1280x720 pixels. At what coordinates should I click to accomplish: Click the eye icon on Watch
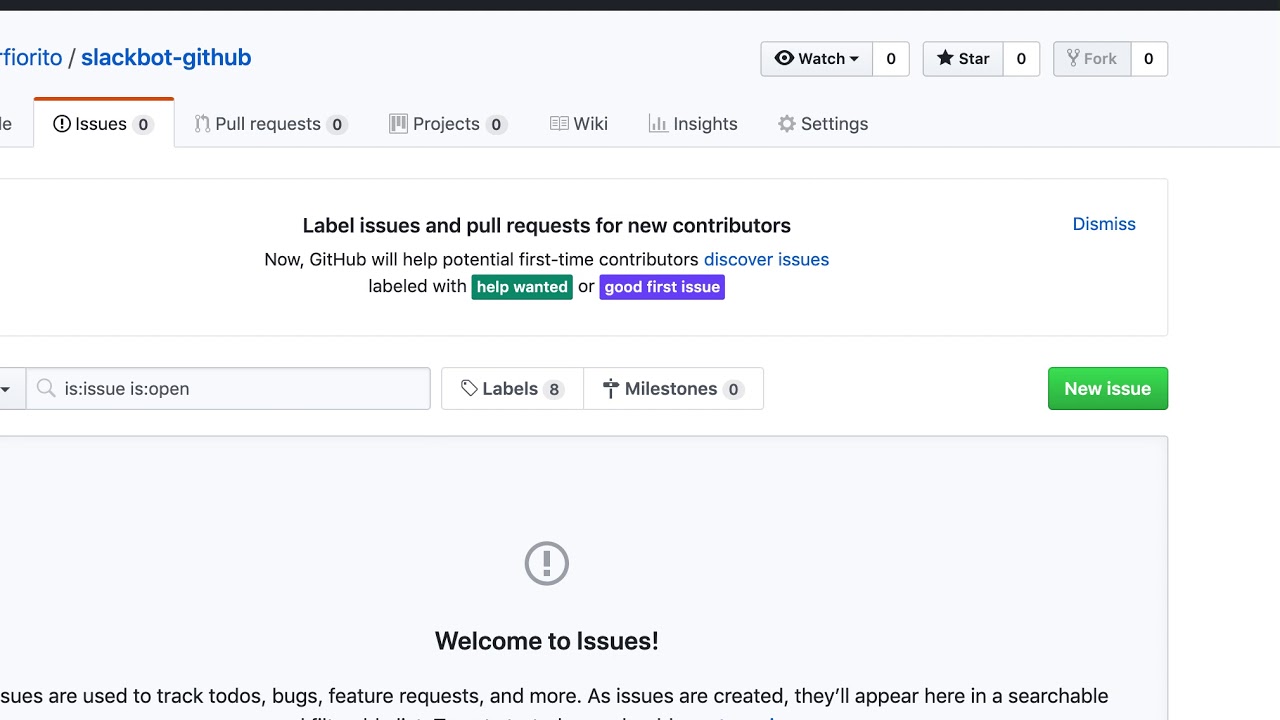pos(784,58)
